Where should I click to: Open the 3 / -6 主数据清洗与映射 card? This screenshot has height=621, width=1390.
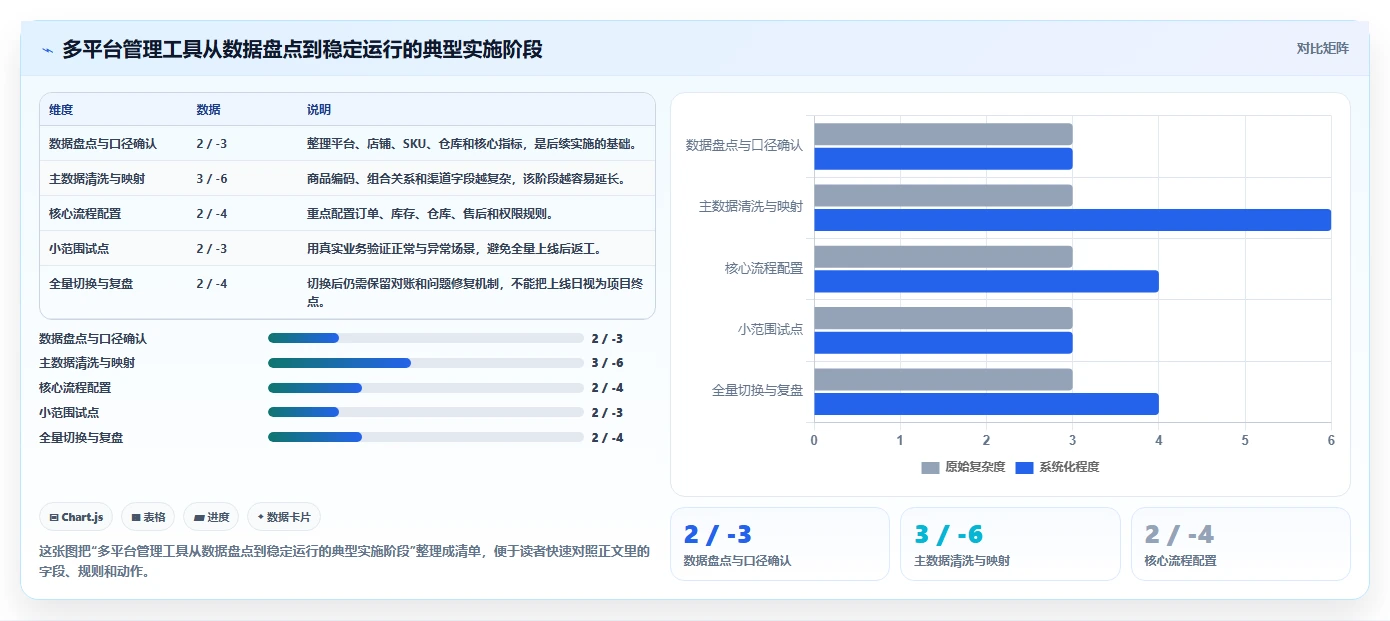1010,544
